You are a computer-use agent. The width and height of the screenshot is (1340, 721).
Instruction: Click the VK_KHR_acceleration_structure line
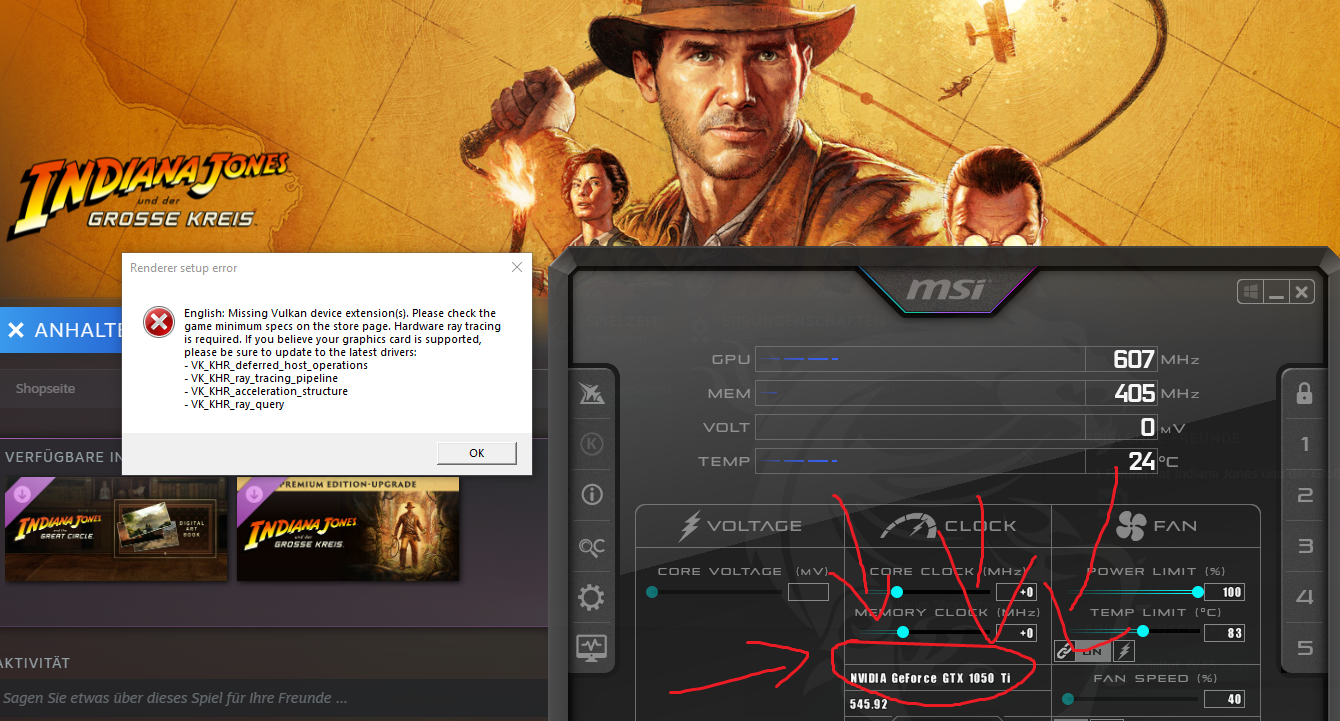click(266, 392)
